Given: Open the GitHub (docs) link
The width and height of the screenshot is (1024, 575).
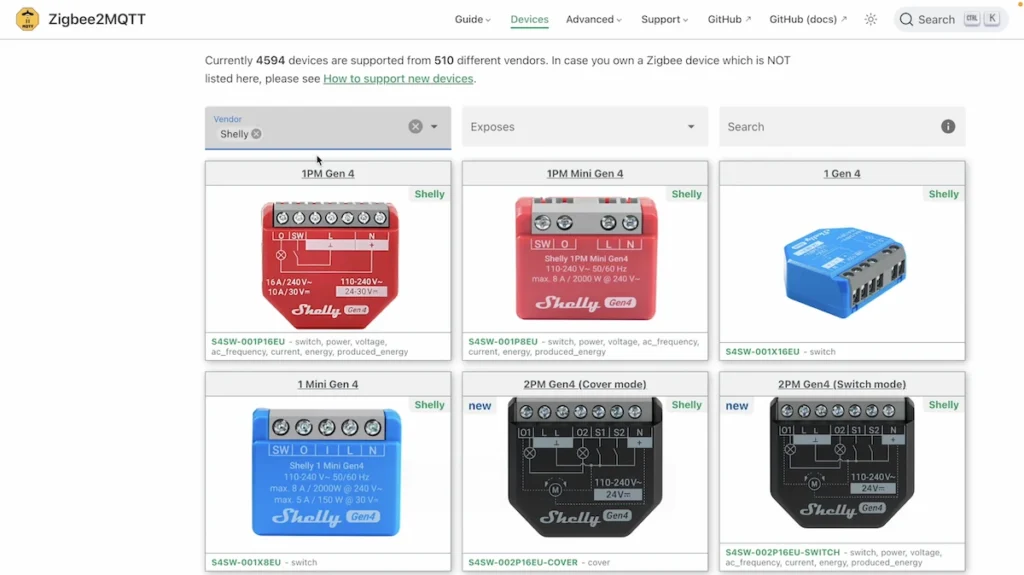Looking at the screenshot, I should click(x=807, y=19).
